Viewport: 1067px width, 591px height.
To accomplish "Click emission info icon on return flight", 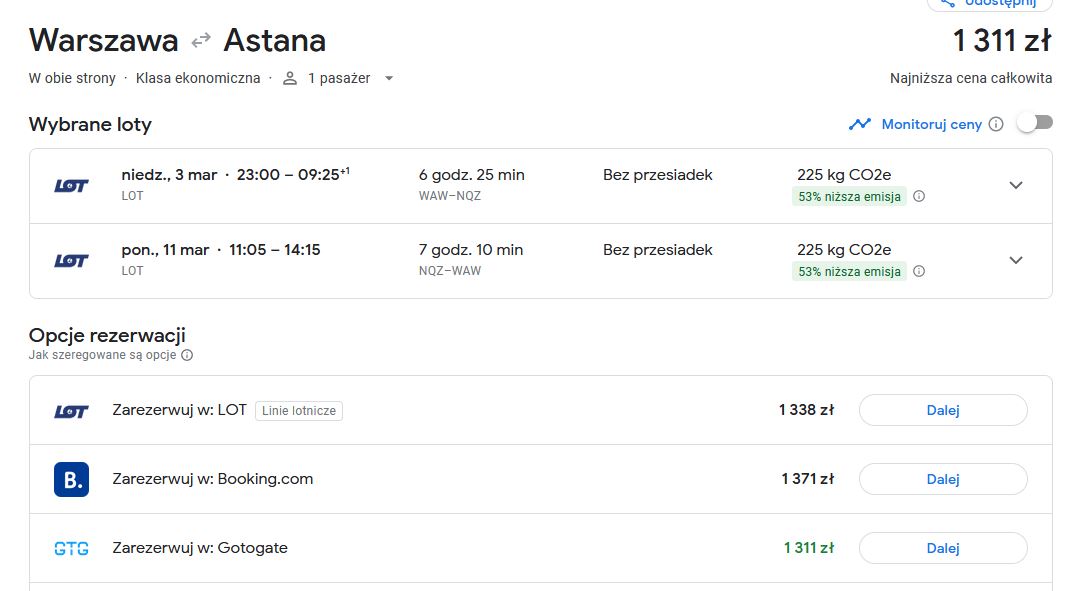I will pyautogui.click(x=919, y=271).
